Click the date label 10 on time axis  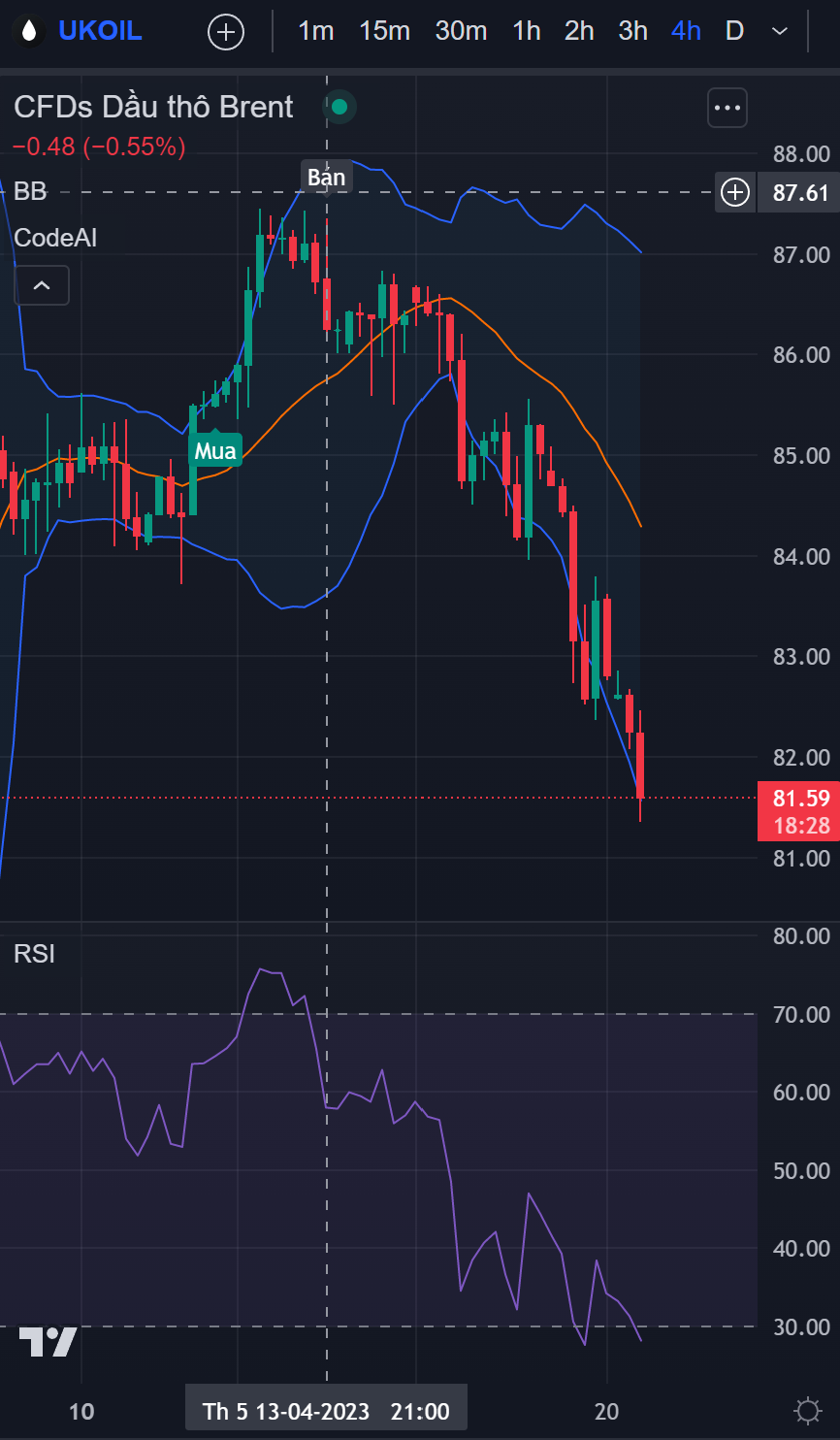tap(81, 1411)
